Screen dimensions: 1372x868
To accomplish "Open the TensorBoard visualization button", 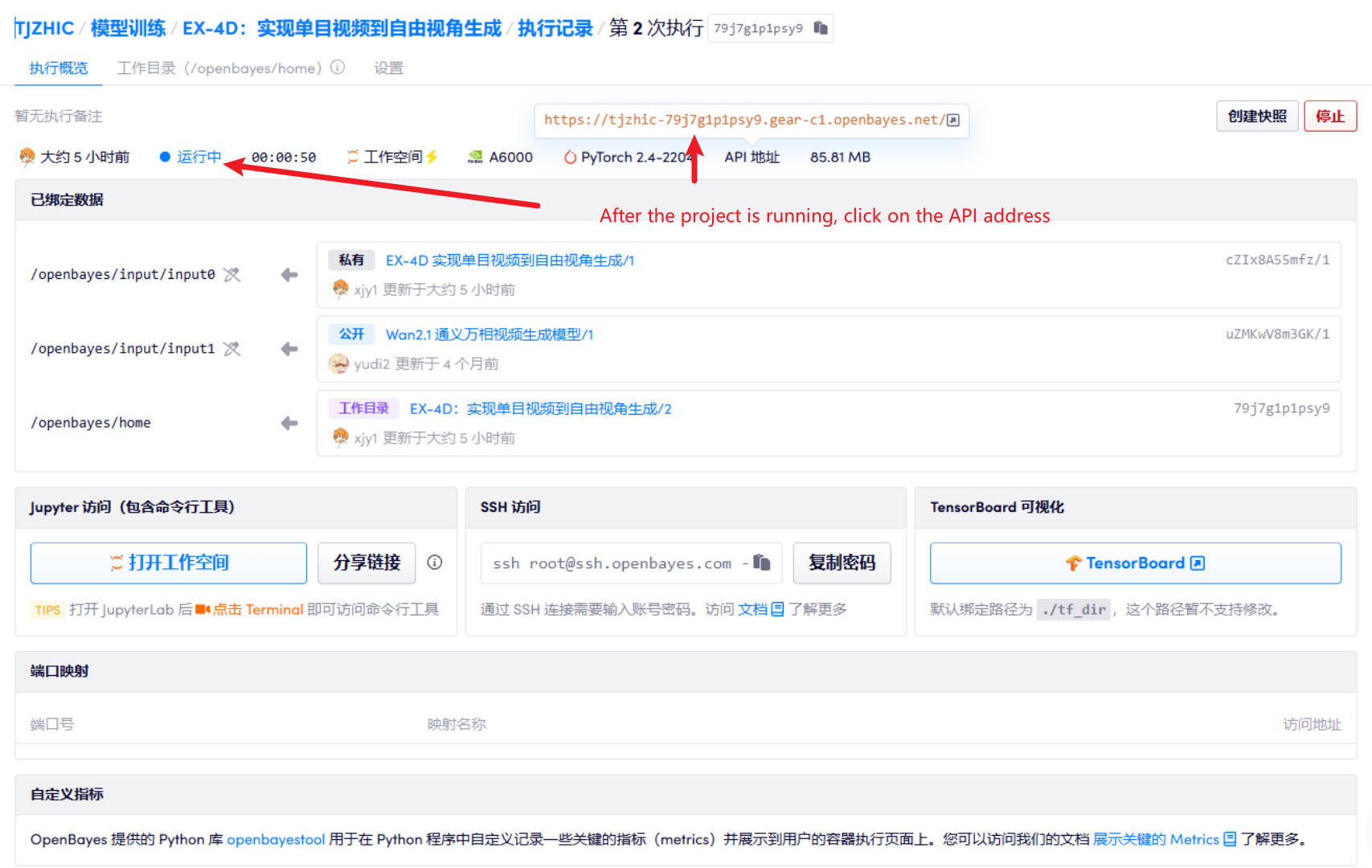I will [x=1135, y=563].
